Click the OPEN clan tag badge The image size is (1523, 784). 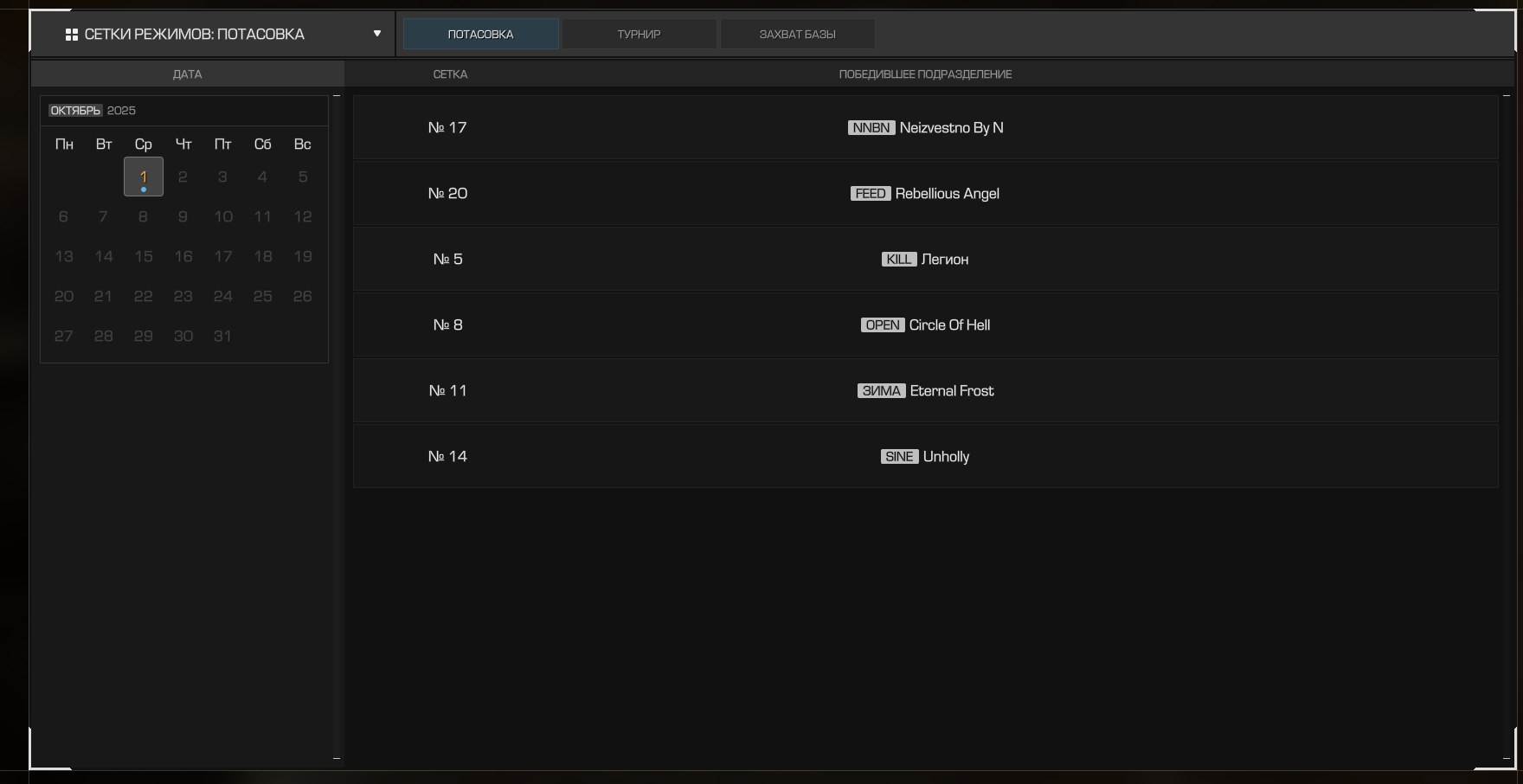tap(882, 325)
